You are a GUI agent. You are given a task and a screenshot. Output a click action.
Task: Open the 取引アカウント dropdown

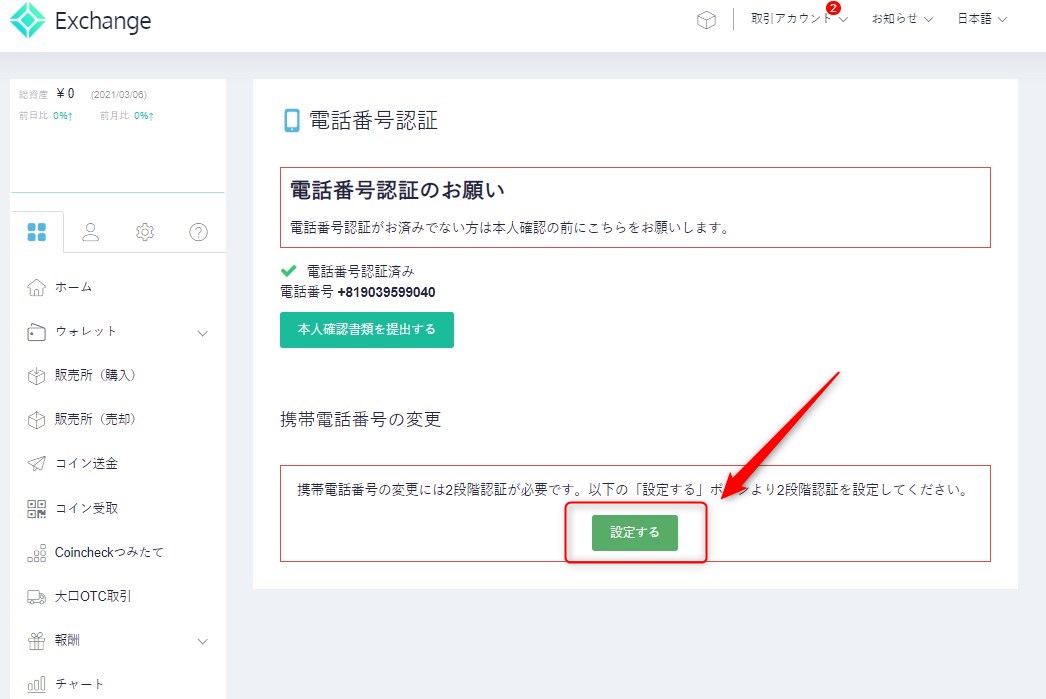[x=798, y=19]
